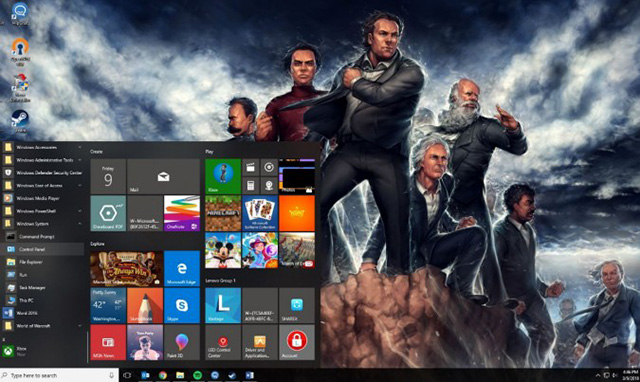Open Steam from the desktop shortcut
Image resolution: width=640 pixels, height=382 pixels.
coord(20,121)
